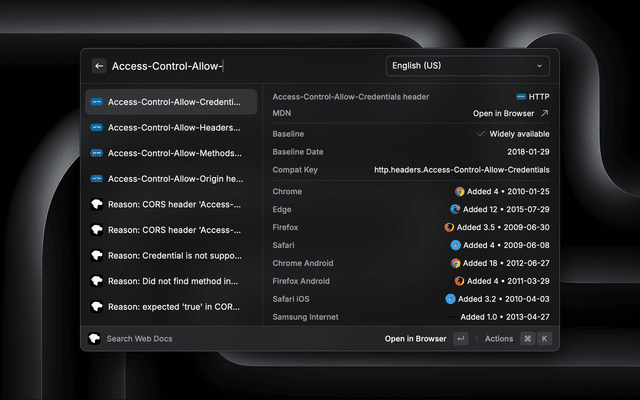Screen dimensions: 640x400
Task: Choose the Access-Control-Allow-Methods entry
Action: (x=170, y=153)
